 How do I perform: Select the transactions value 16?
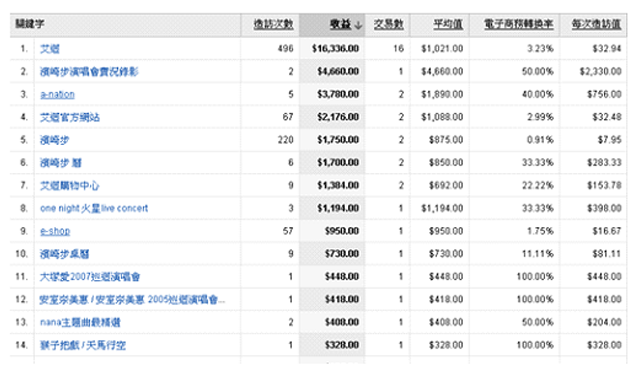398,49
